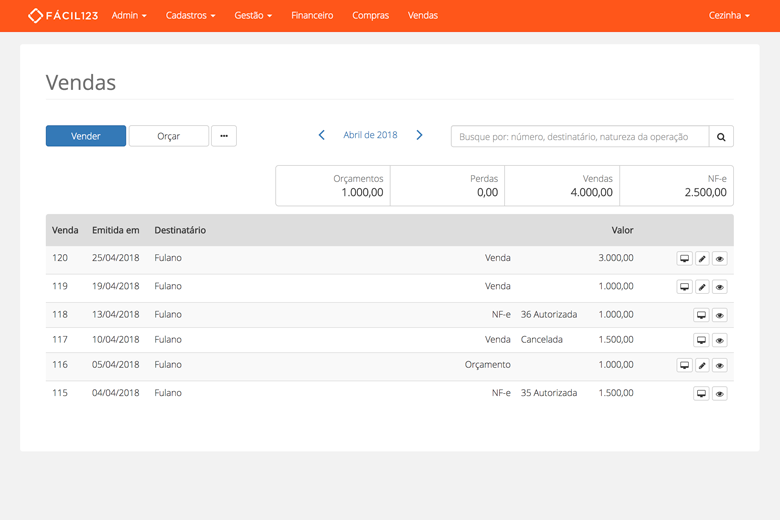Click monitor icon for sale 118
780x520 pixels.
[x=701, y=315]
